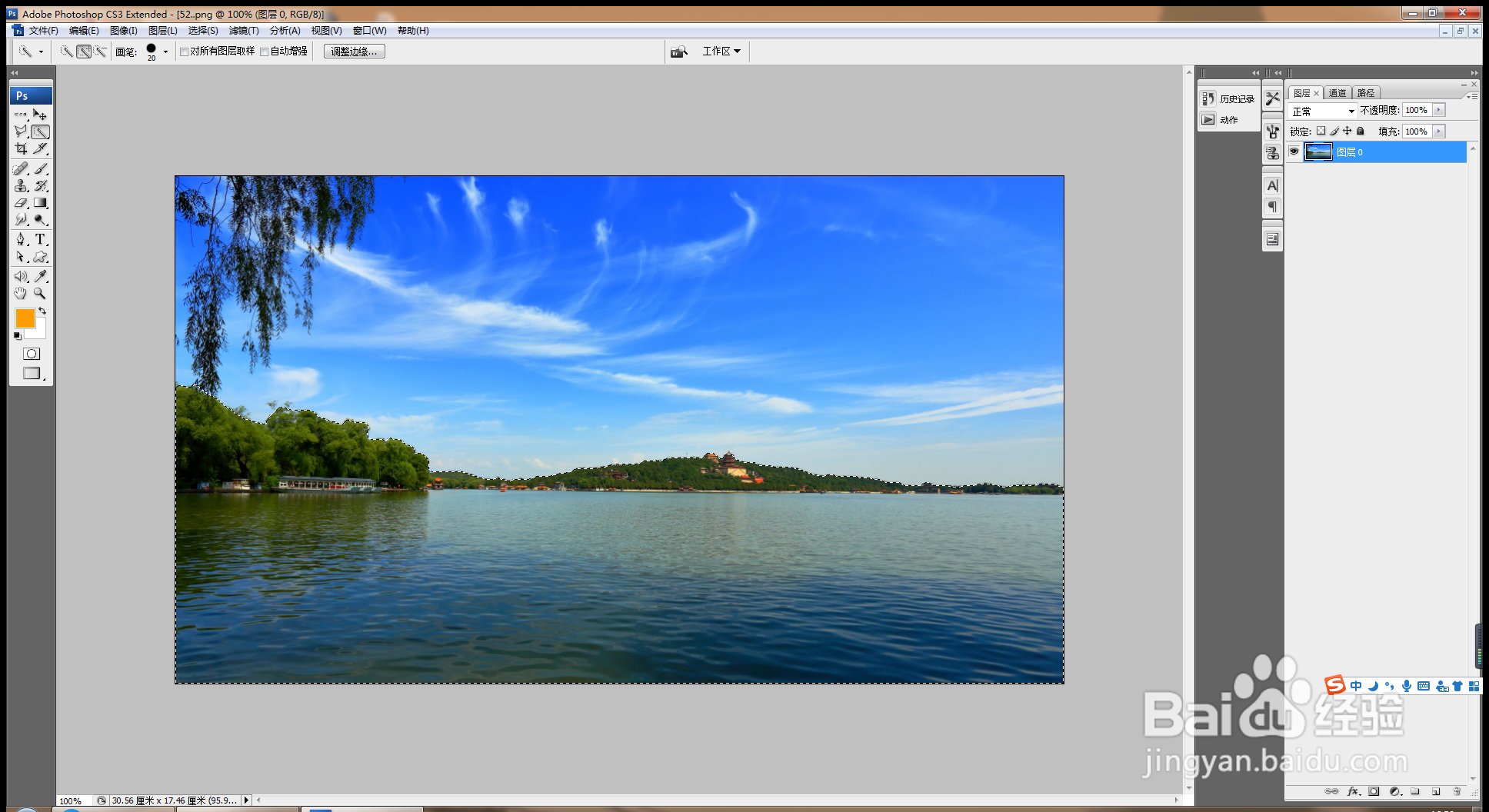Open the Layers panel options menu
This screenshot has height=812, width=1489.
point(1471,96)
